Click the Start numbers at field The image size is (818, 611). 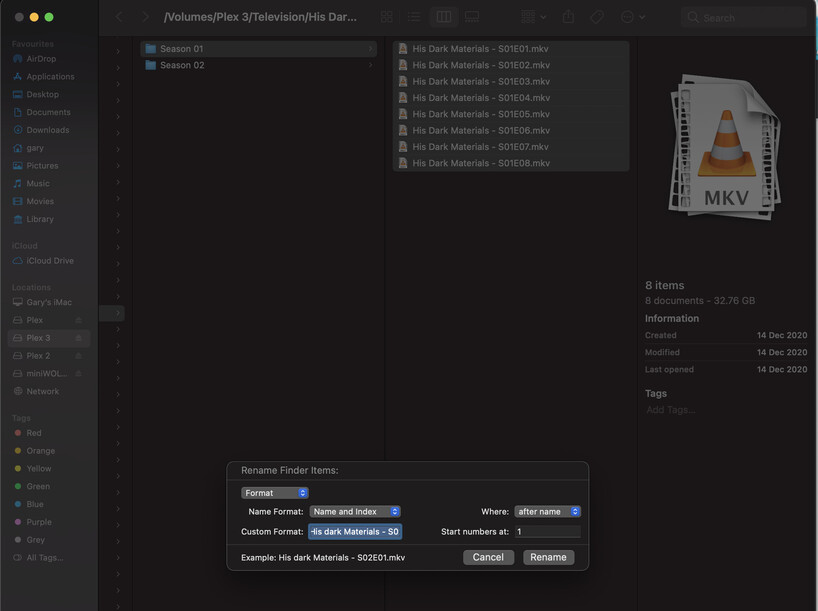pyautogui.click(x=547, y=531)
